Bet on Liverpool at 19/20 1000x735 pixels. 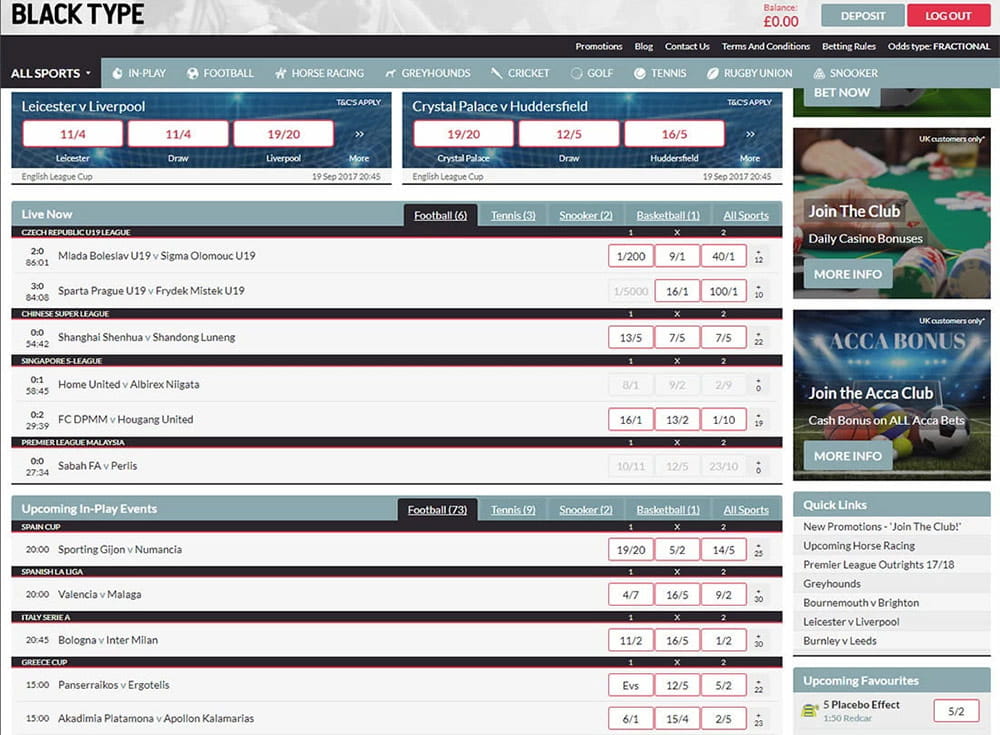coord(283,134)
